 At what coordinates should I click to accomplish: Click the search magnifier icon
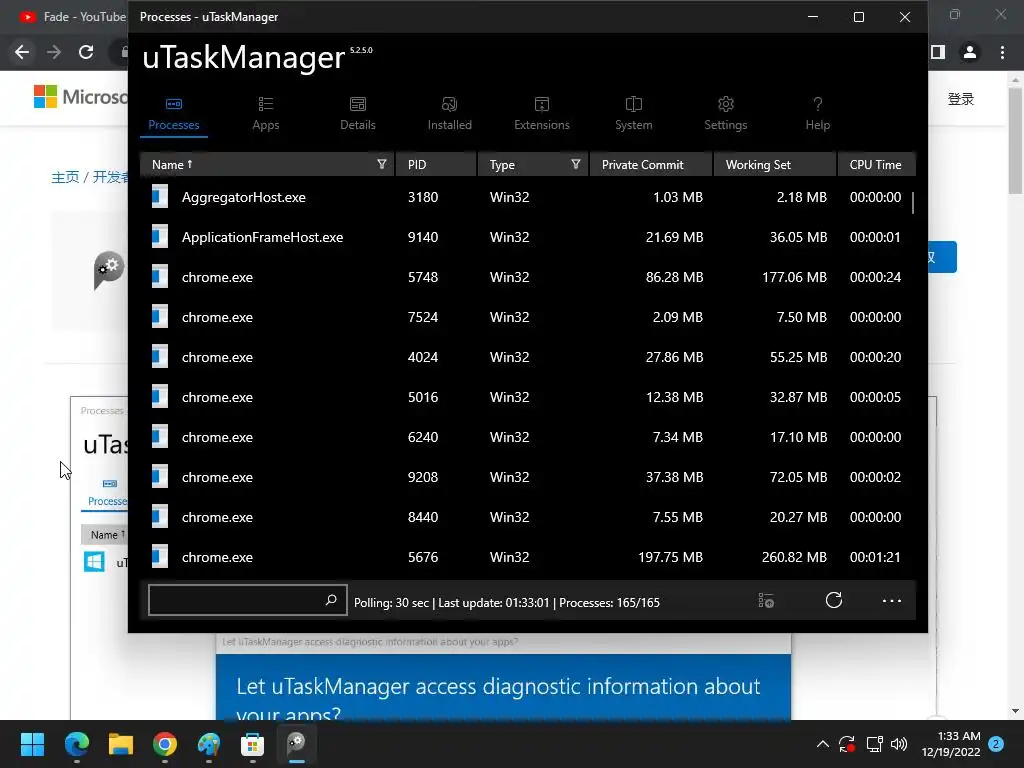pyautogui.click(x=331, y=600)
